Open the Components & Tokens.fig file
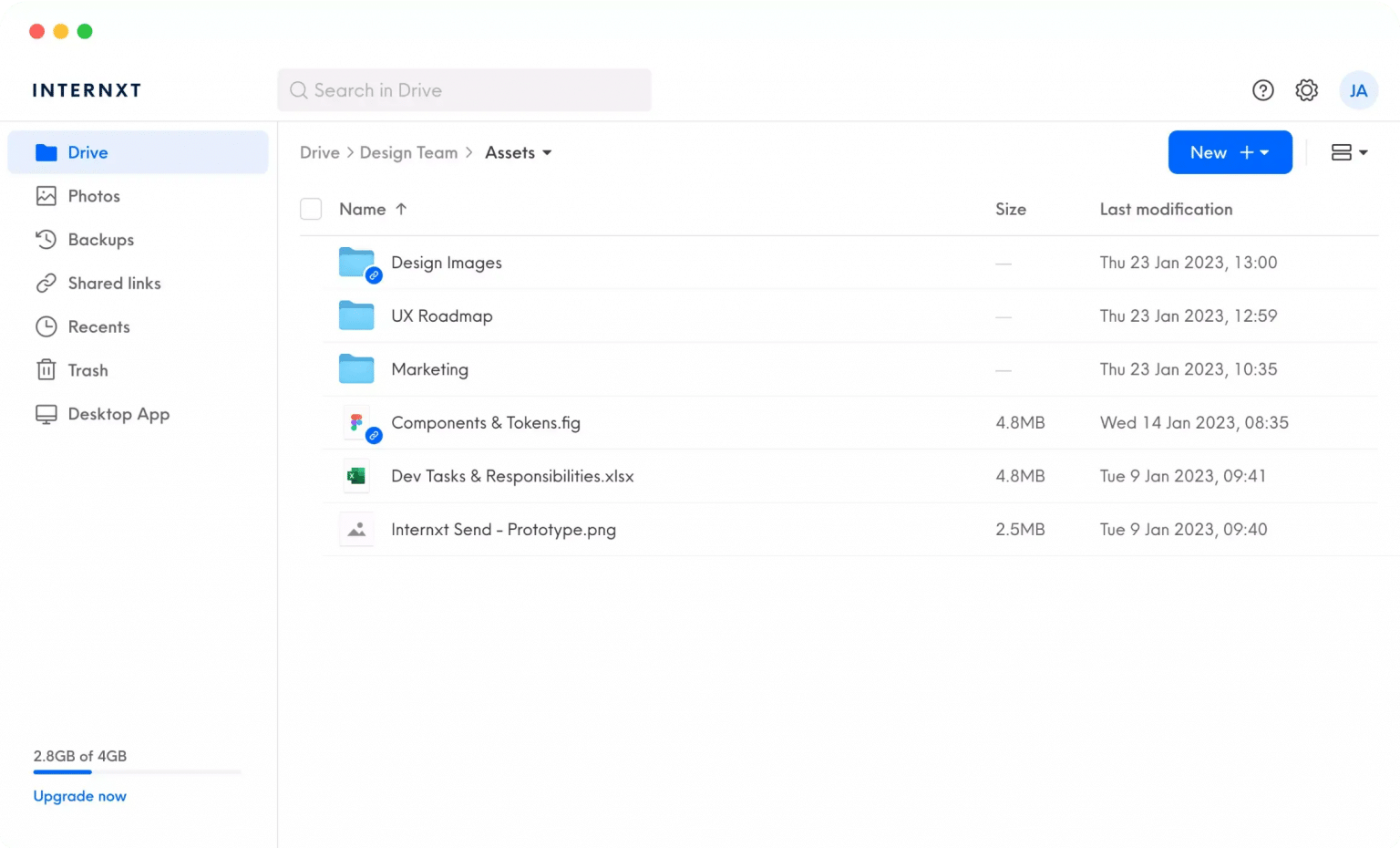The width and height of the screenshot is (1400, 848). click(486, 422)
